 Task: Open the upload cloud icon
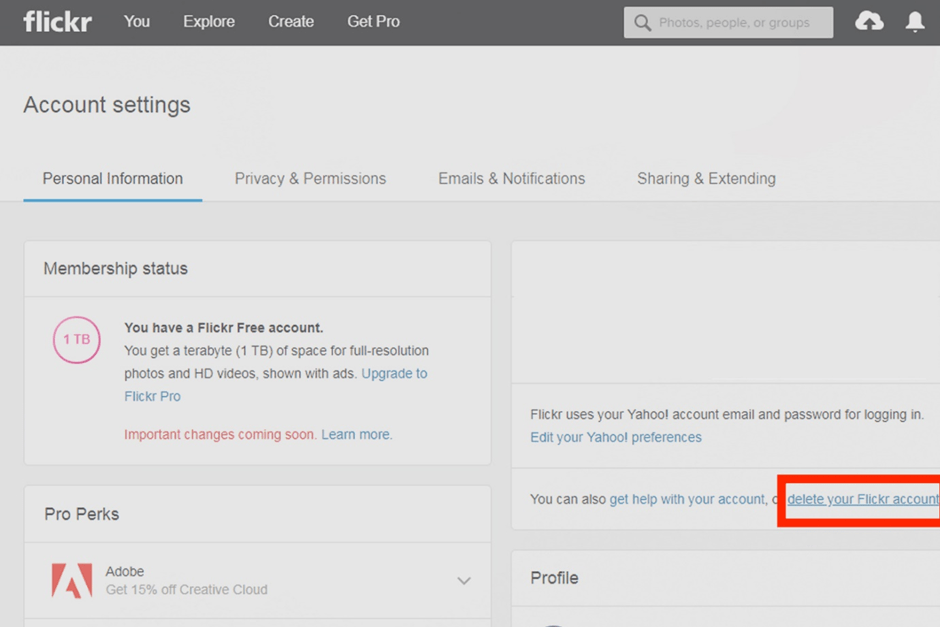[869, 22]
